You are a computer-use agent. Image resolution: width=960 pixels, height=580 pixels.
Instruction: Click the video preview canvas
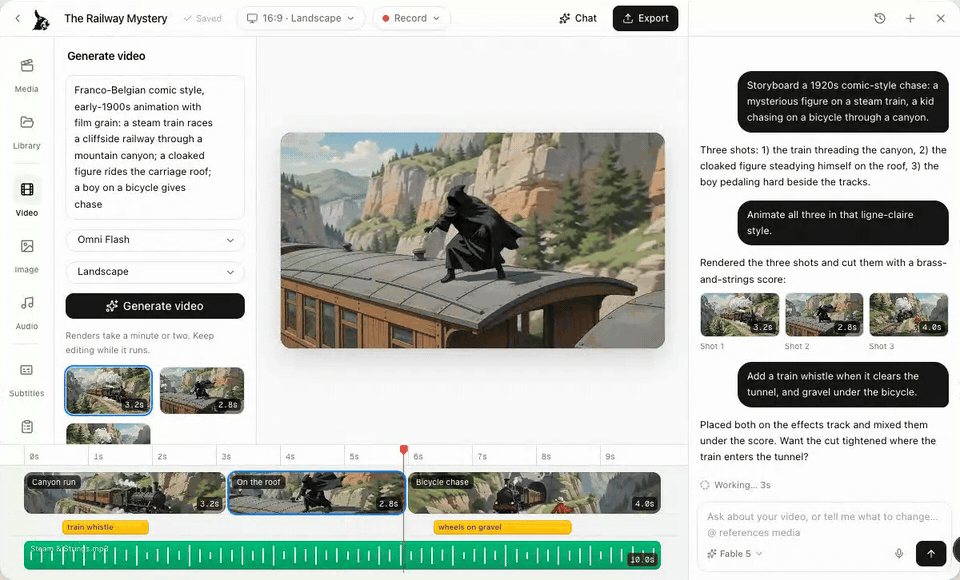(x=473, y=240)
